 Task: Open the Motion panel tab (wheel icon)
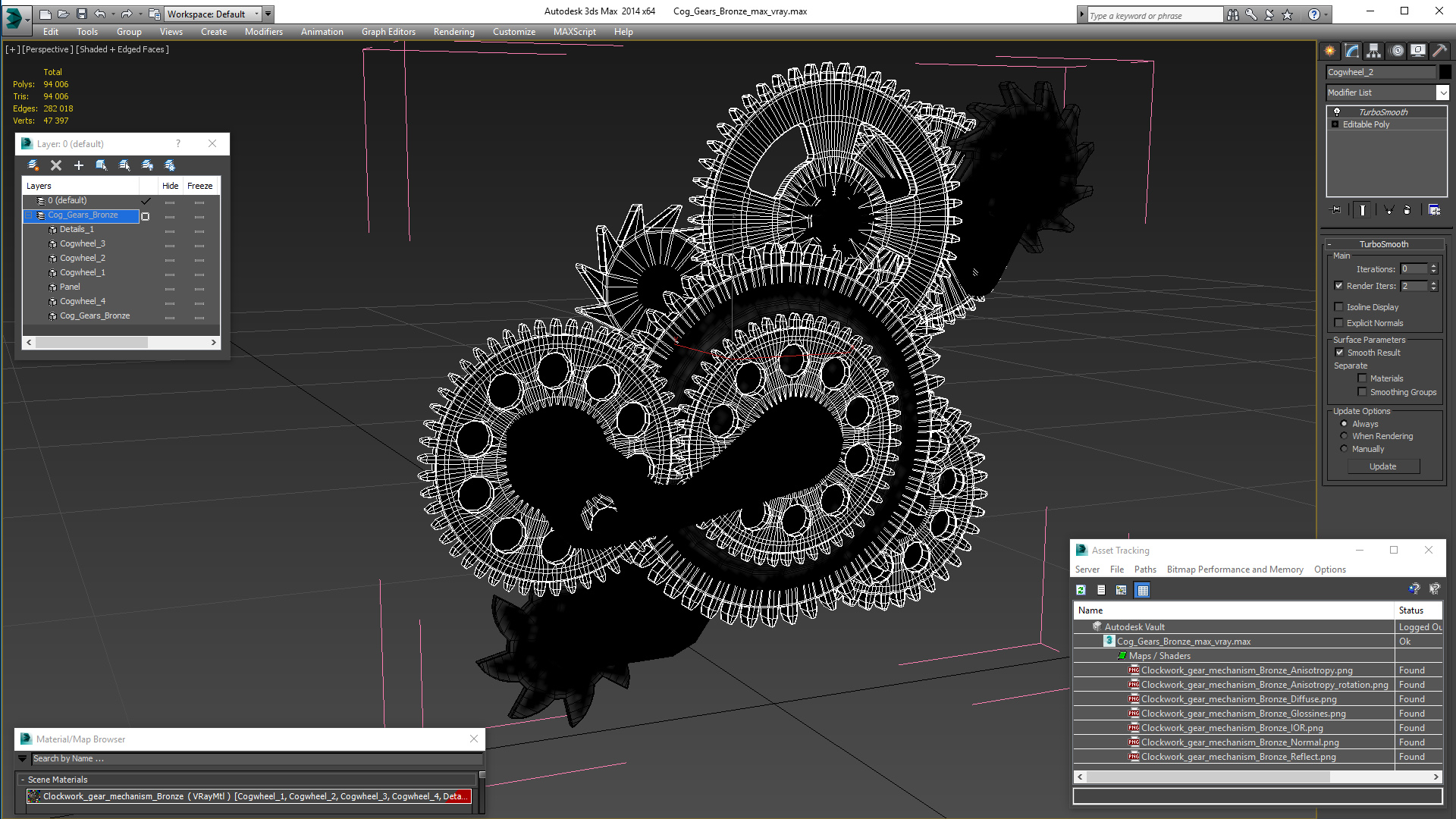click(x=1397, y=51)
